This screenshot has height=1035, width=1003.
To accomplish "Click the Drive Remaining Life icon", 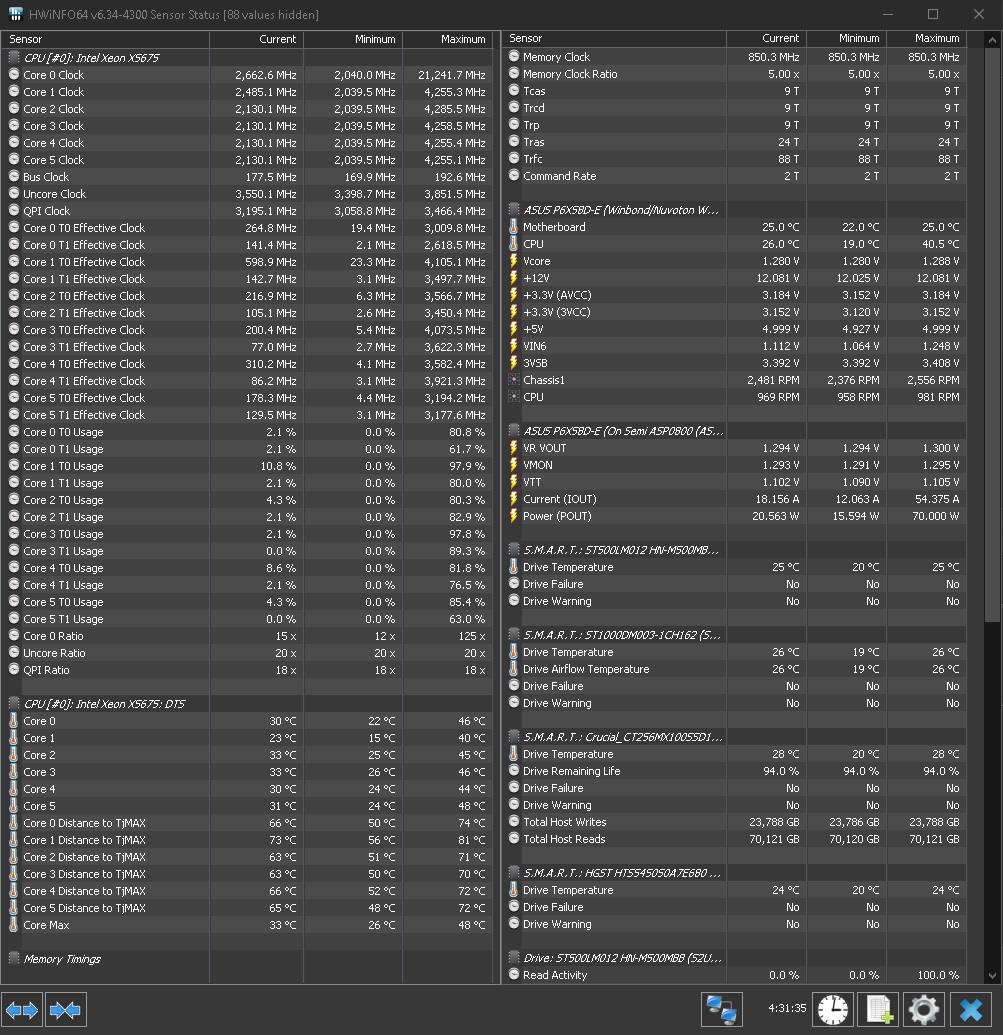I will click(514, 770).
